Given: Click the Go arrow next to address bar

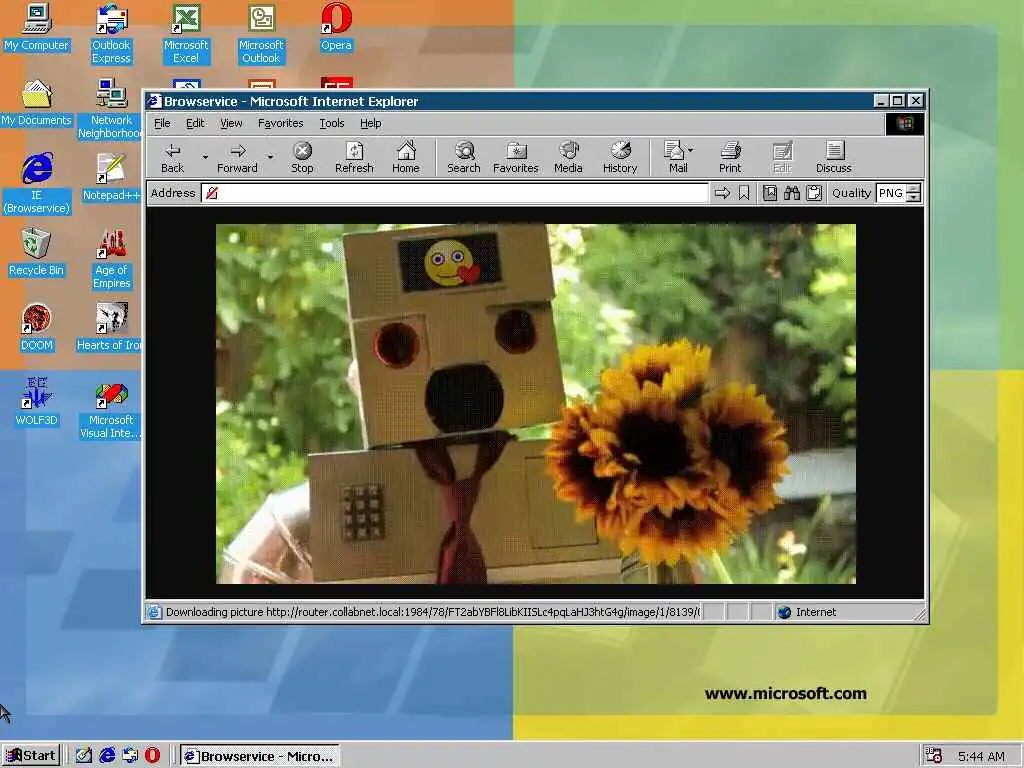Looking at the screenshot, I should point(722,193).
